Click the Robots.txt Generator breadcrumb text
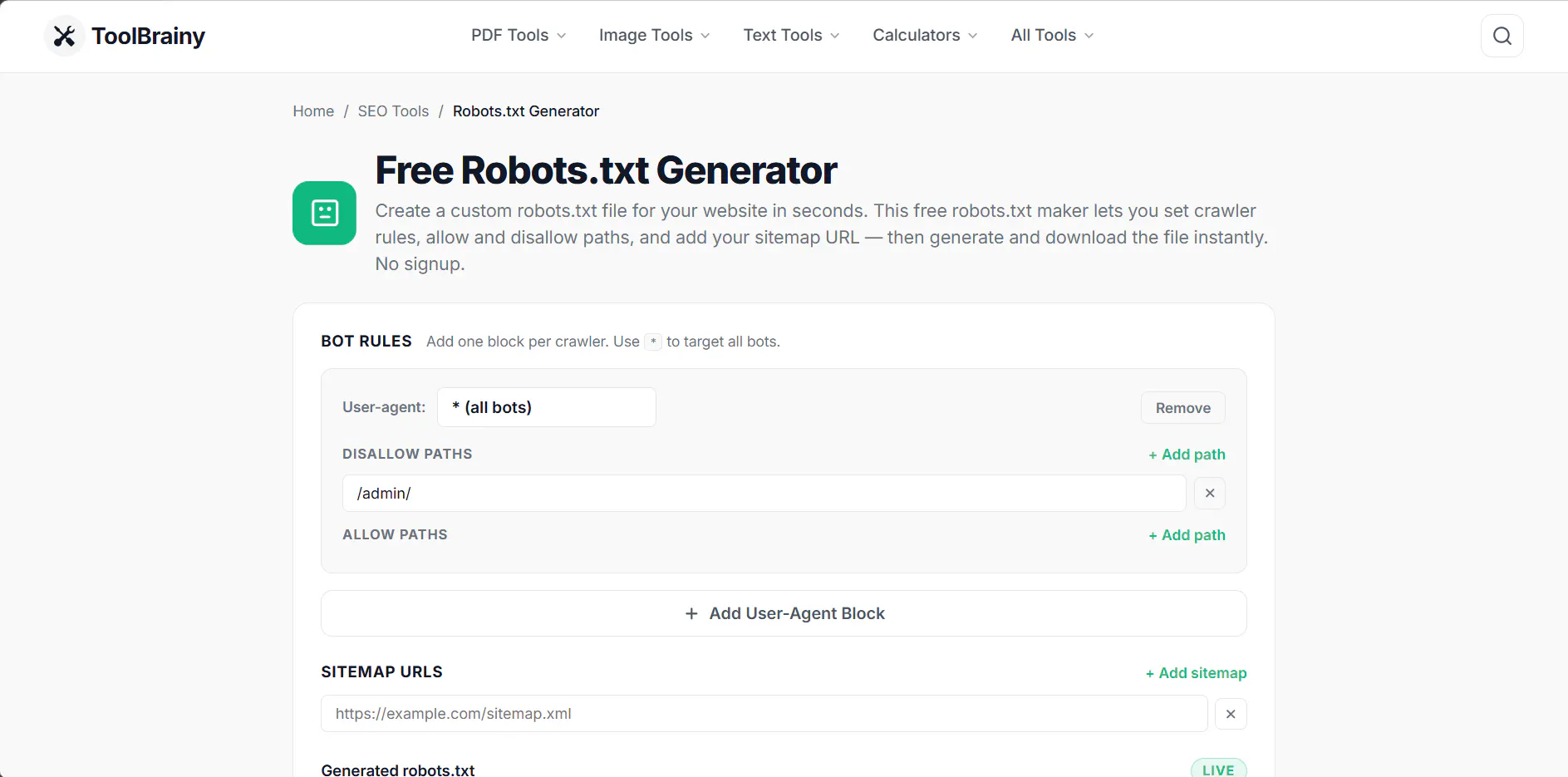Screen dimensions: 1568x777 (x=525, y=111)
